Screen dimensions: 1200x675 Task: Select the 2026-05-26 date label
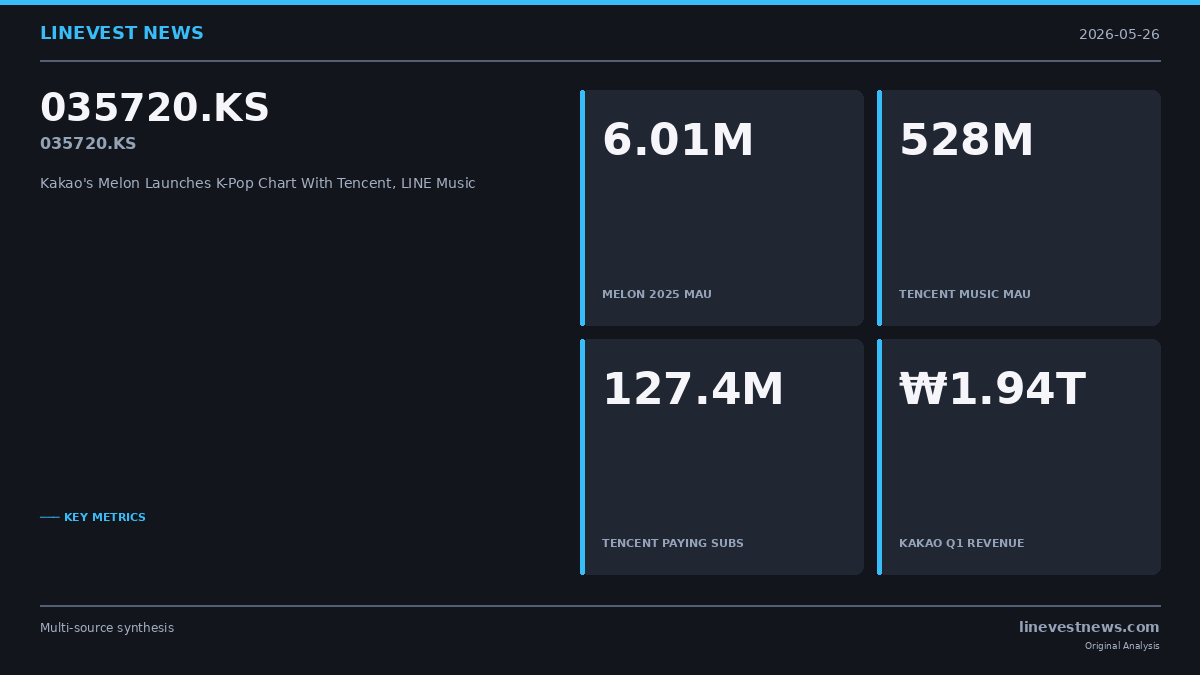click(x=1119, y=35)
